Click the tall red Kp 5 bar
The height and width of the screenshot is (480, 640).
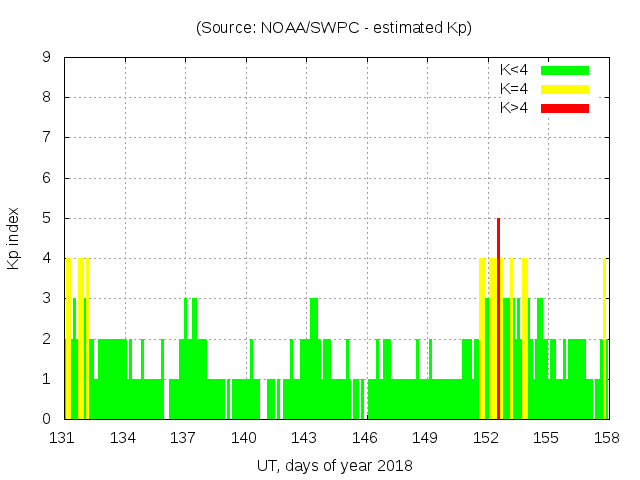point(498,320)
